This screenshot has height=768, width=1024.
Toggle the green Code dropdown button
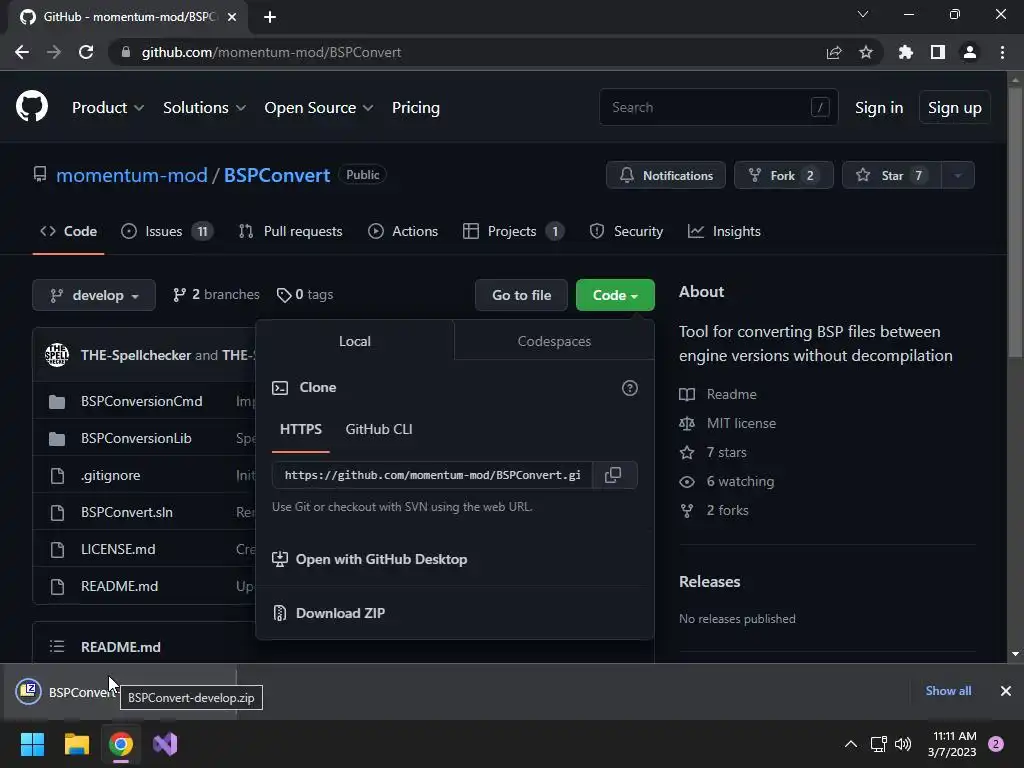[x=615, y=295]
